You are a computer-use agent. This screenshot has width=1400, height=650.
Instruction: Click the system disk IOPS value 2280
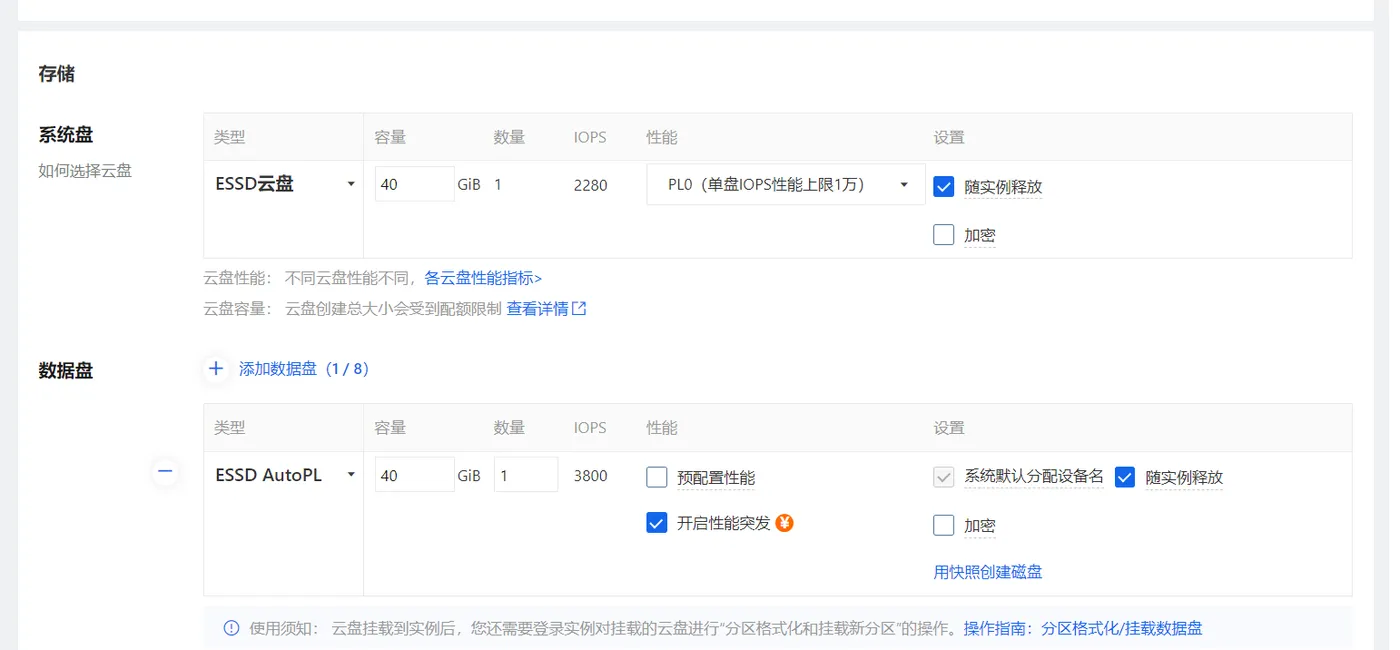pos(590,185)
